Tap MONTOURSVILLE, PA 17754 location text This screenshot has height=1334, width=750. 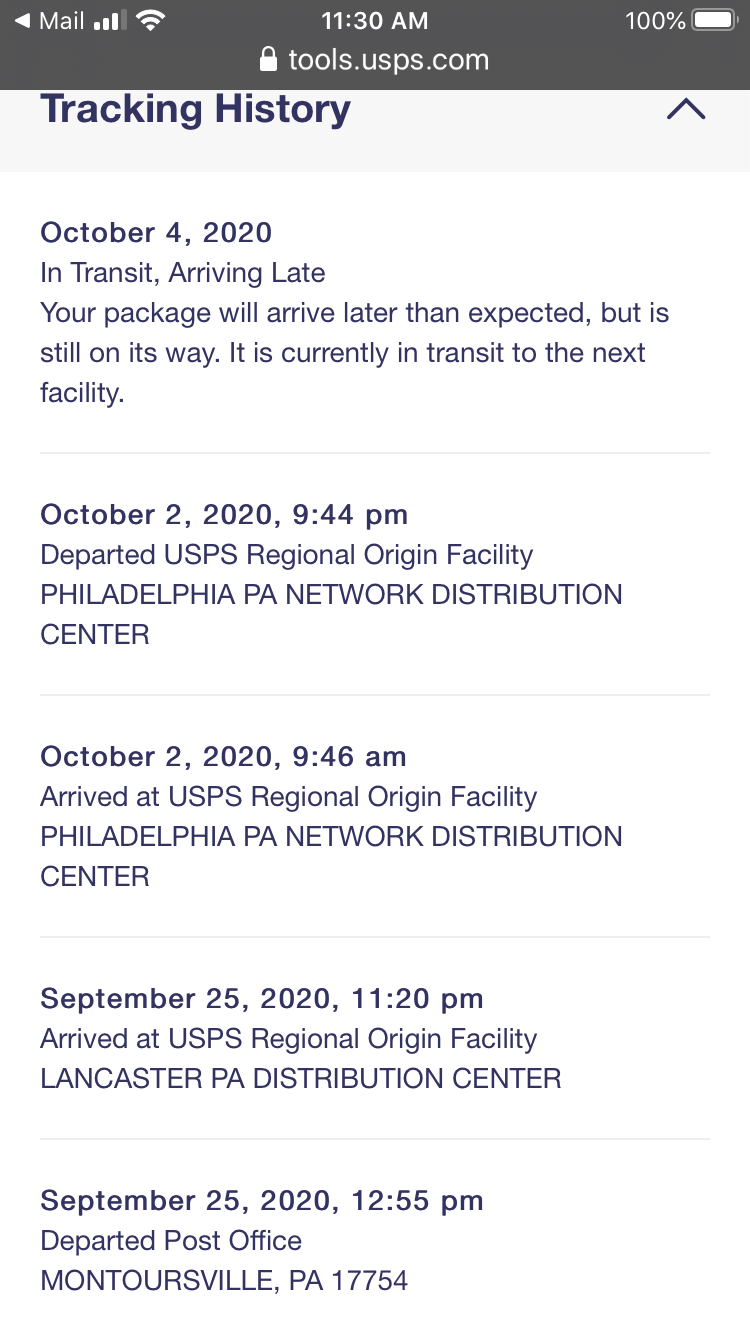[x=224, y=1281]
